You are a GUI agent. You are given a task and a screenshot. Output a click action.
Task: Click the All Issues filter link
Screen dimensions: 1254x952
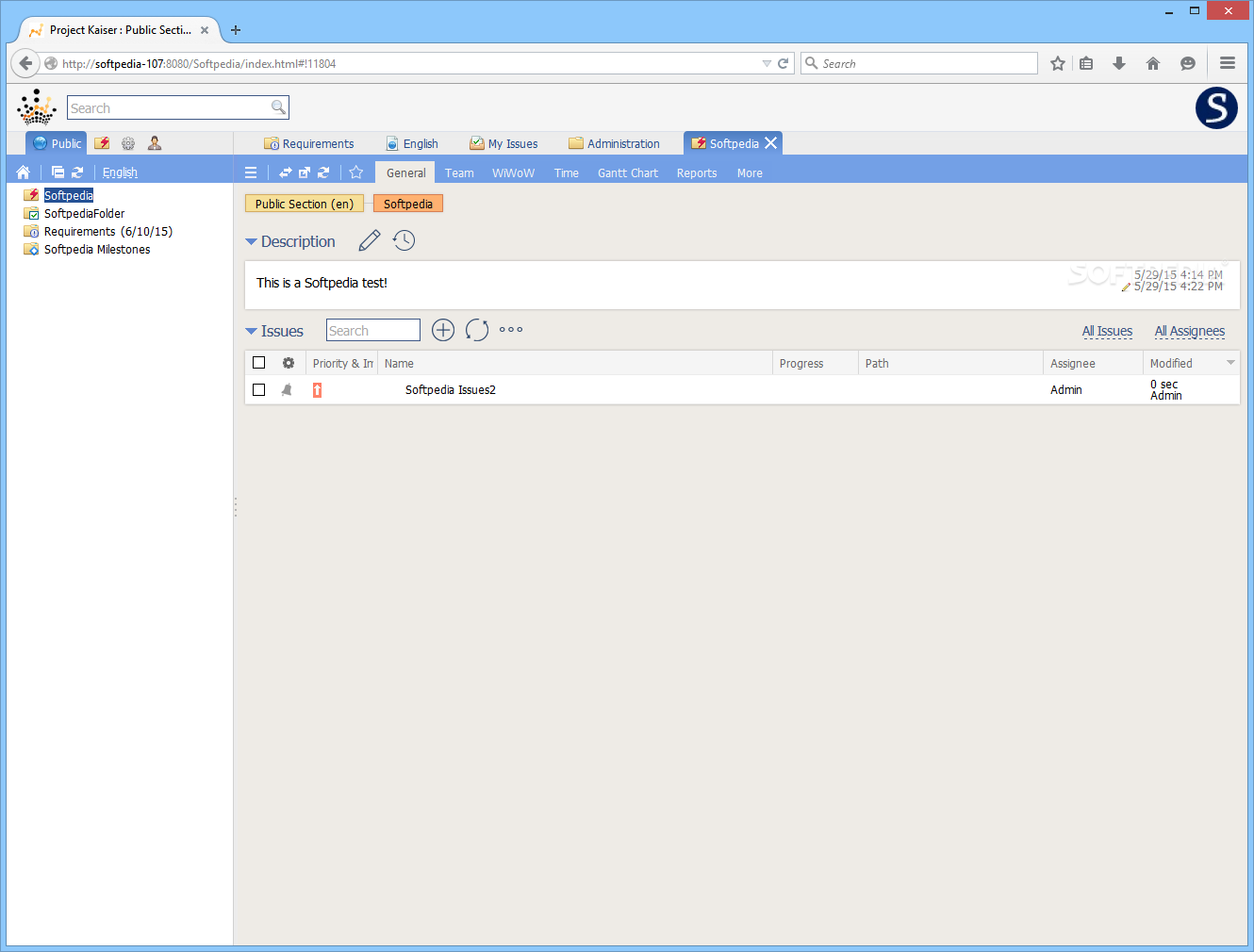tap(1107, 331)
